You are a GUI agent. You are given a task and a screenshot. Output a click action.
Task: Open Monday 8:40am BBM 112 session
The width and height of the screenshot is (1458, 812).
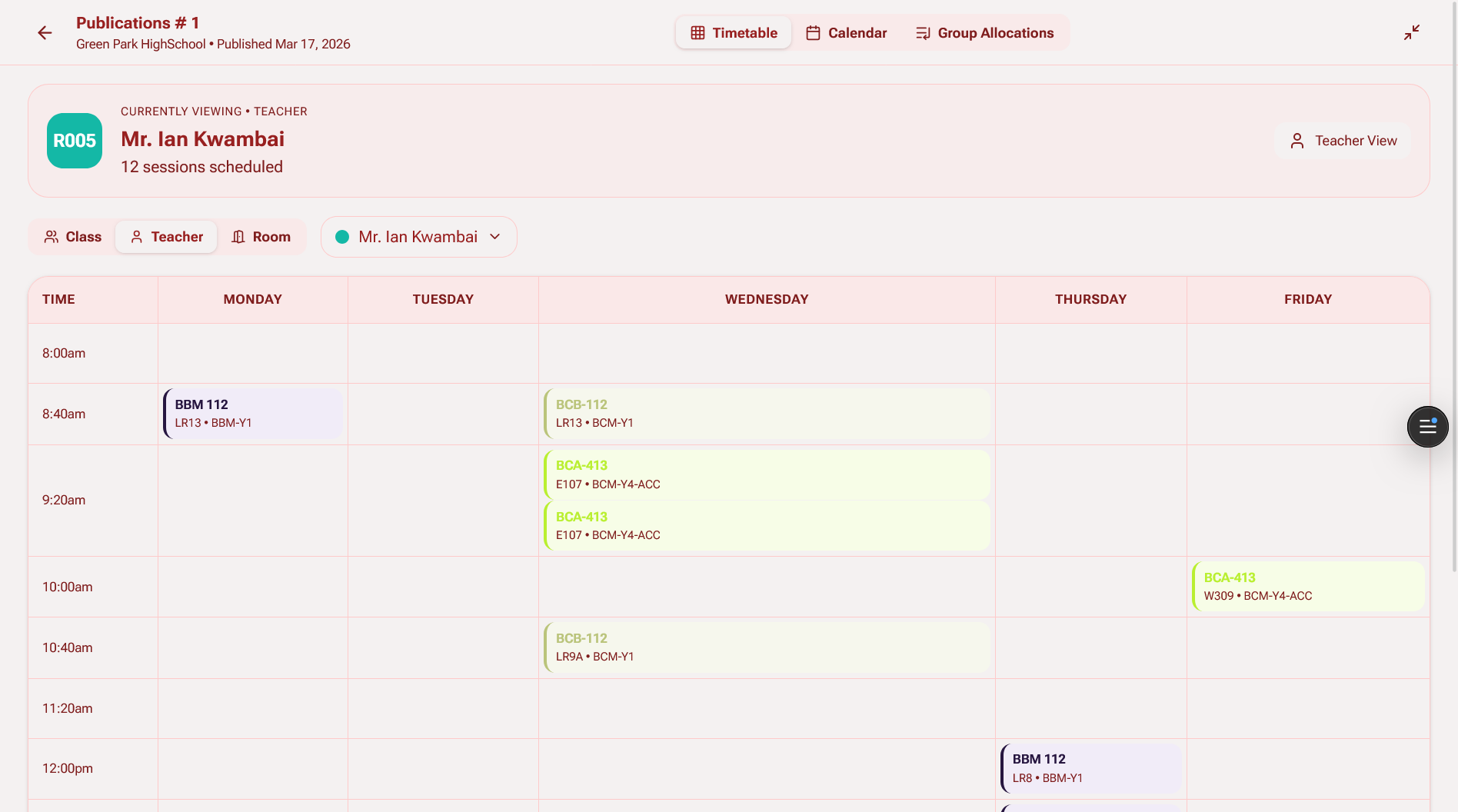click(253, 414)
